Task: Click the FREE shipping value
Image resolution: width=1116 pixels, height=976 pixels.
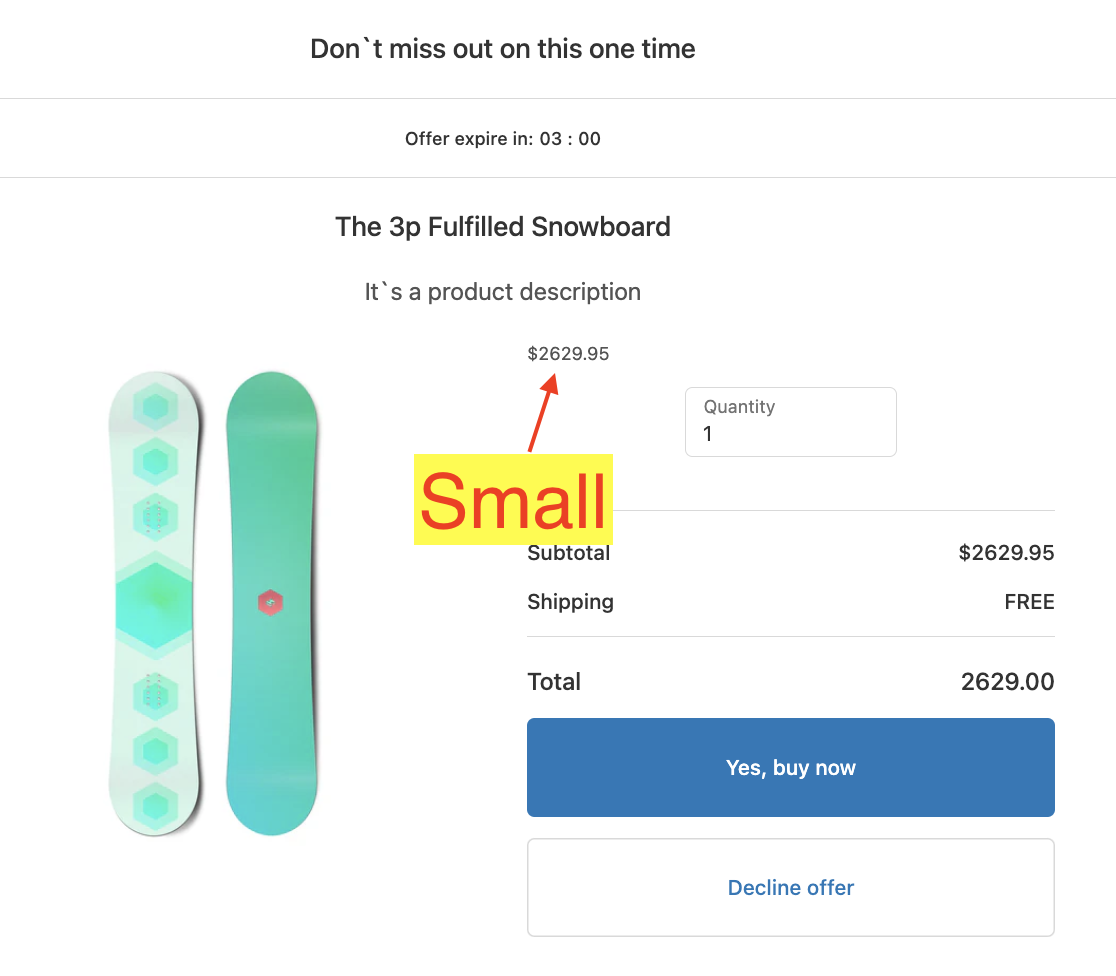Action: click(x=1029, y=602)
